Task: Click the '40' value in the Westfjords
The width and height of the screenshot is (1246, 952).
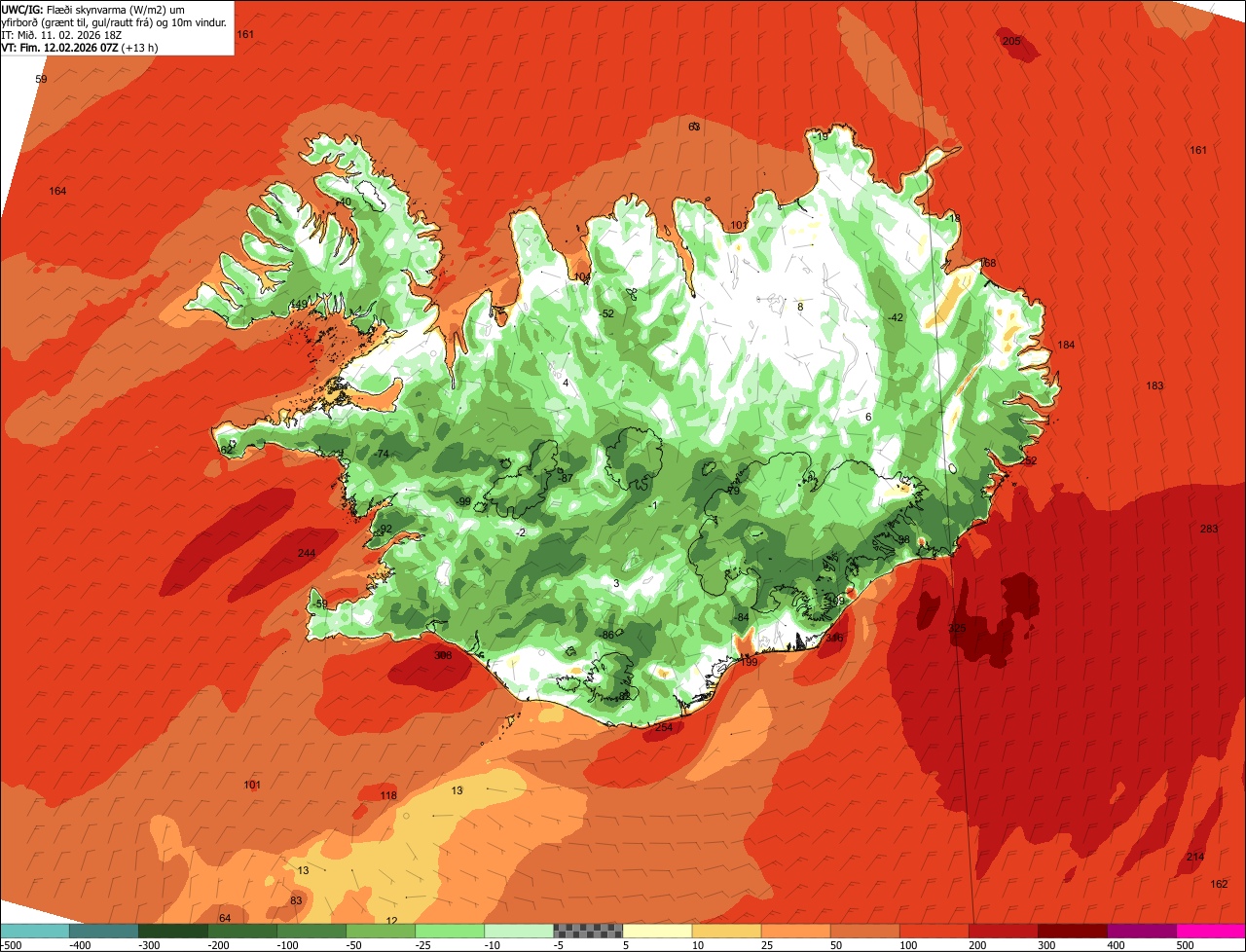Action: coord(343,202)
